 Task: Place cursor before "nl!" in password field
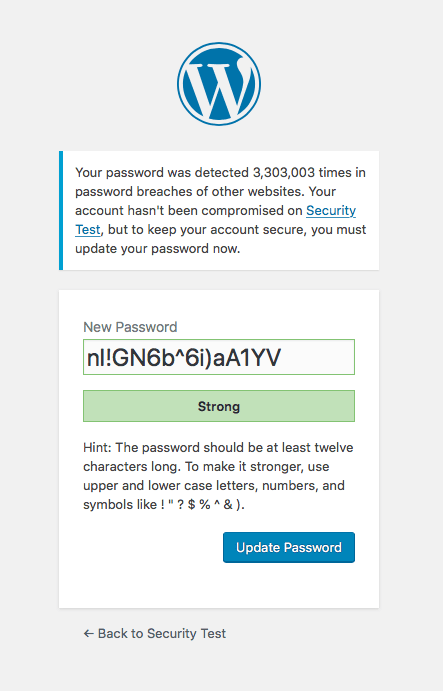(x=87, y=357)
